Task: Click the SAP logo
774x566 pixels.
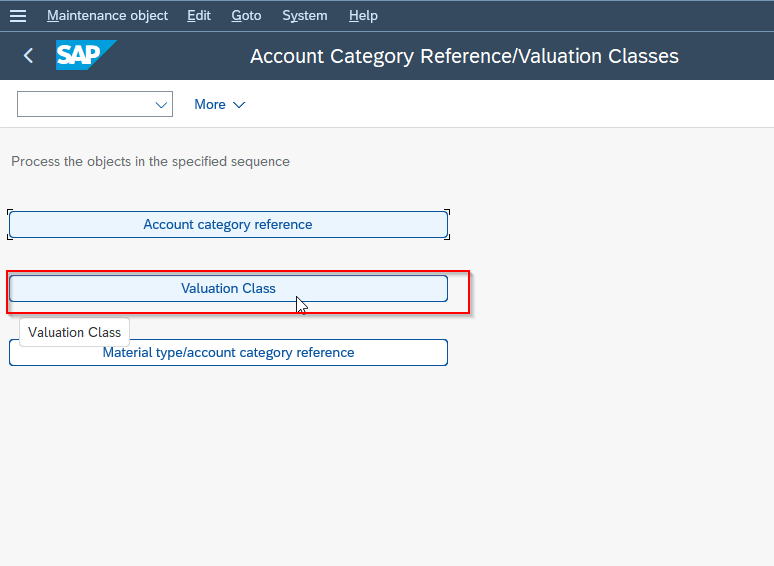Action: [x=86, y=55]
